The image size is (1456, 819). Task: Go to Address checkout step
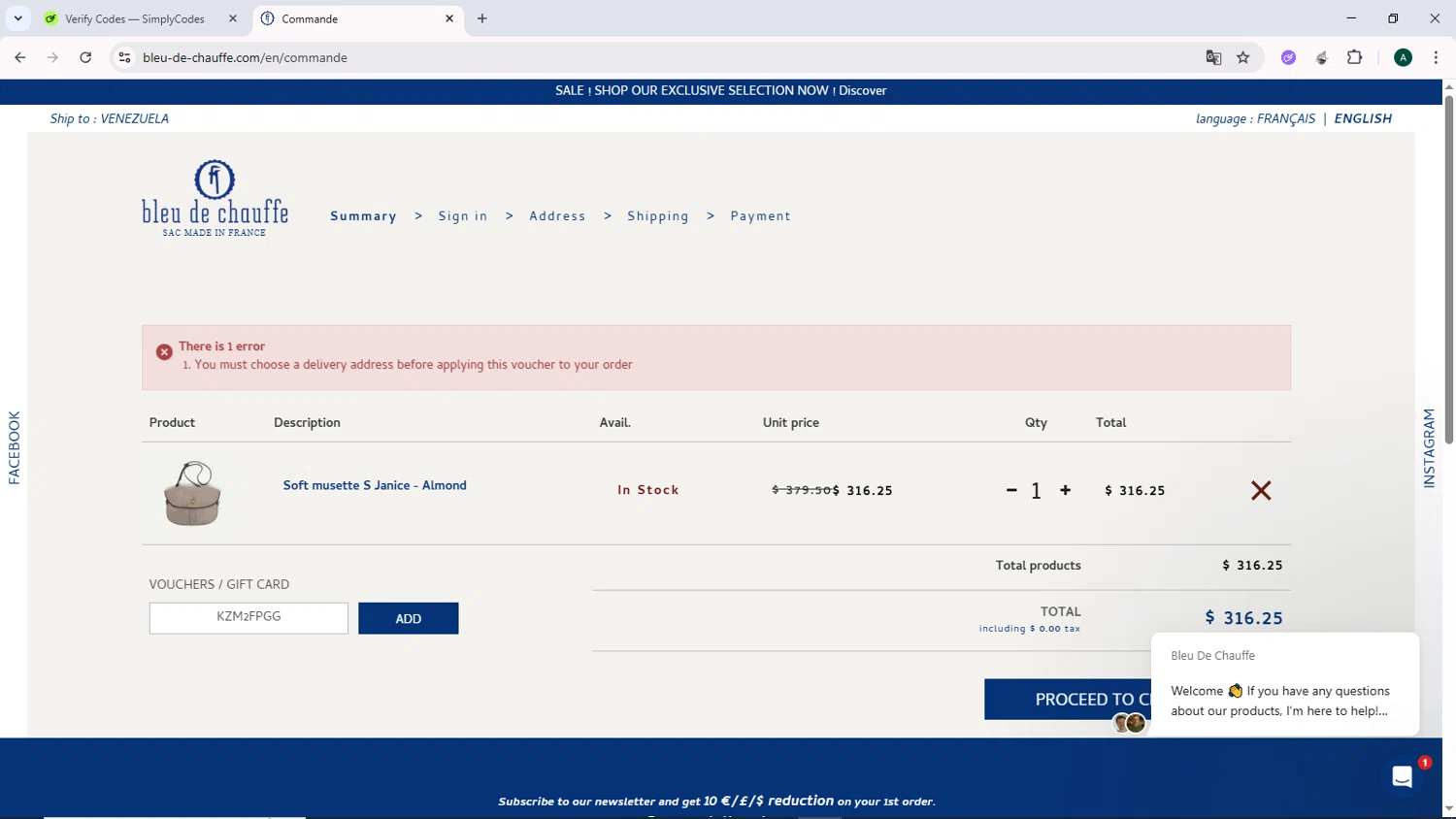557,215
